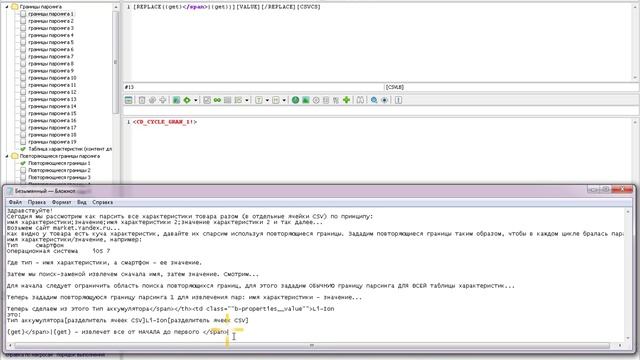Click the gray image icon left of chain link
Image resolution: width=640 pixels, height=360 pixels.
(x=207, y=100)
